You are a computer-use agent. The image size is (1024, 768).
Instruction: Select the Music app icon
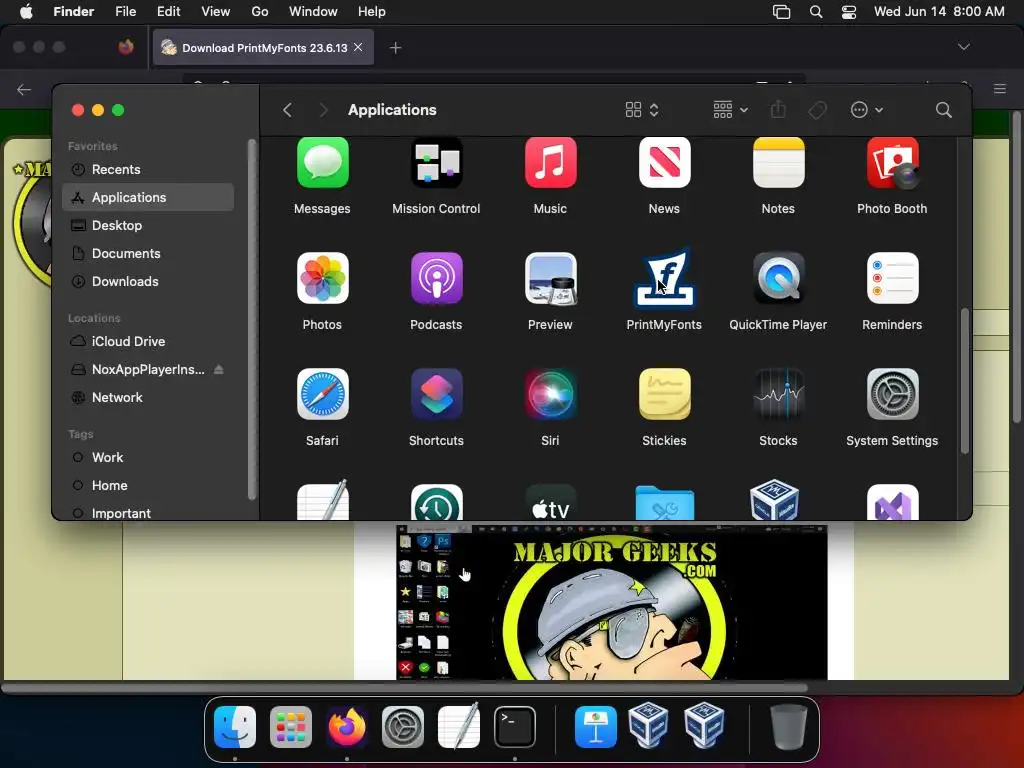click(x=551, y=163)
